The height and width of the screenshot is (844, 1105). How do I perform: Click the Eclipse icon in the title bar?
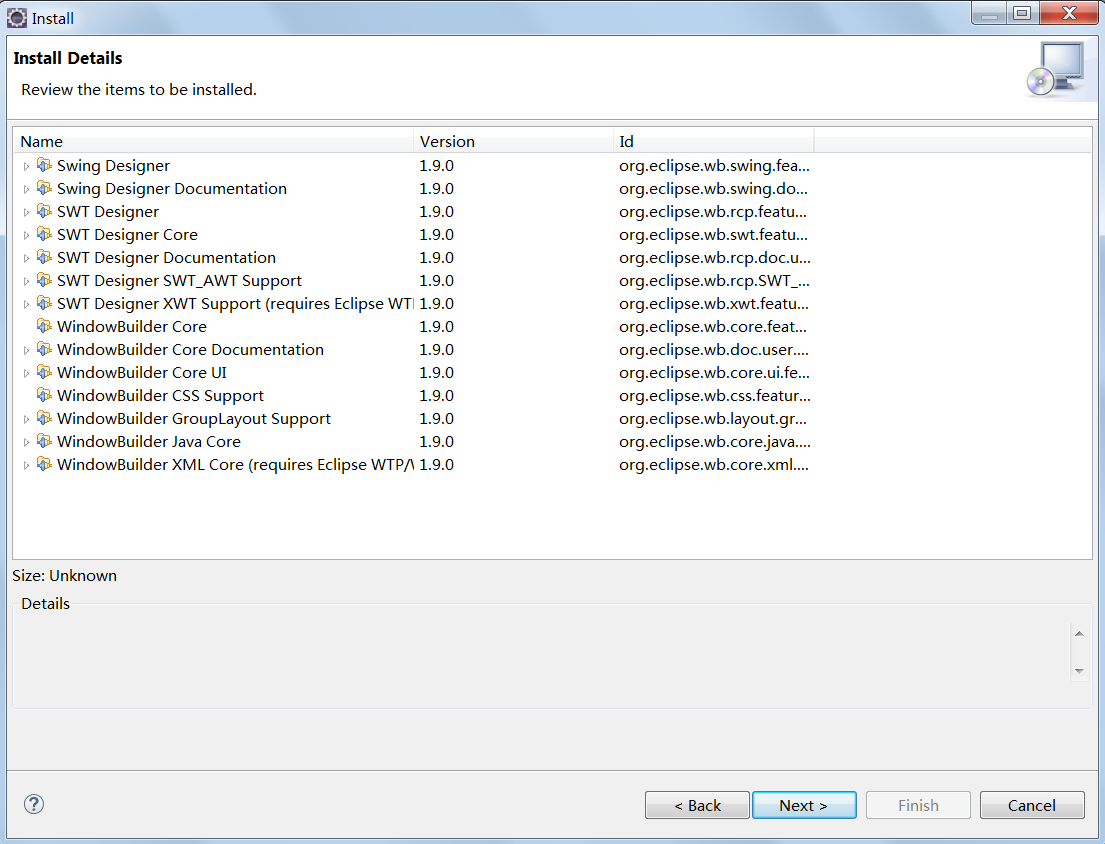17,18
